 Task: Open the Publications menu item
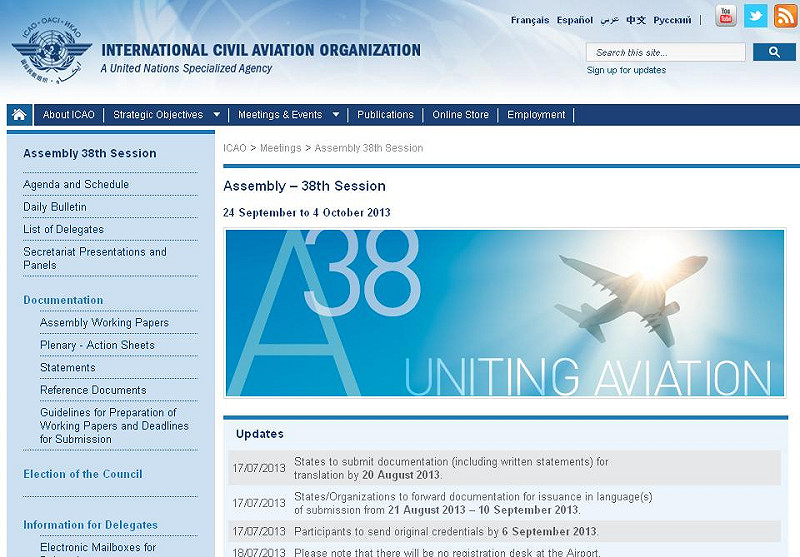(385, 115)
